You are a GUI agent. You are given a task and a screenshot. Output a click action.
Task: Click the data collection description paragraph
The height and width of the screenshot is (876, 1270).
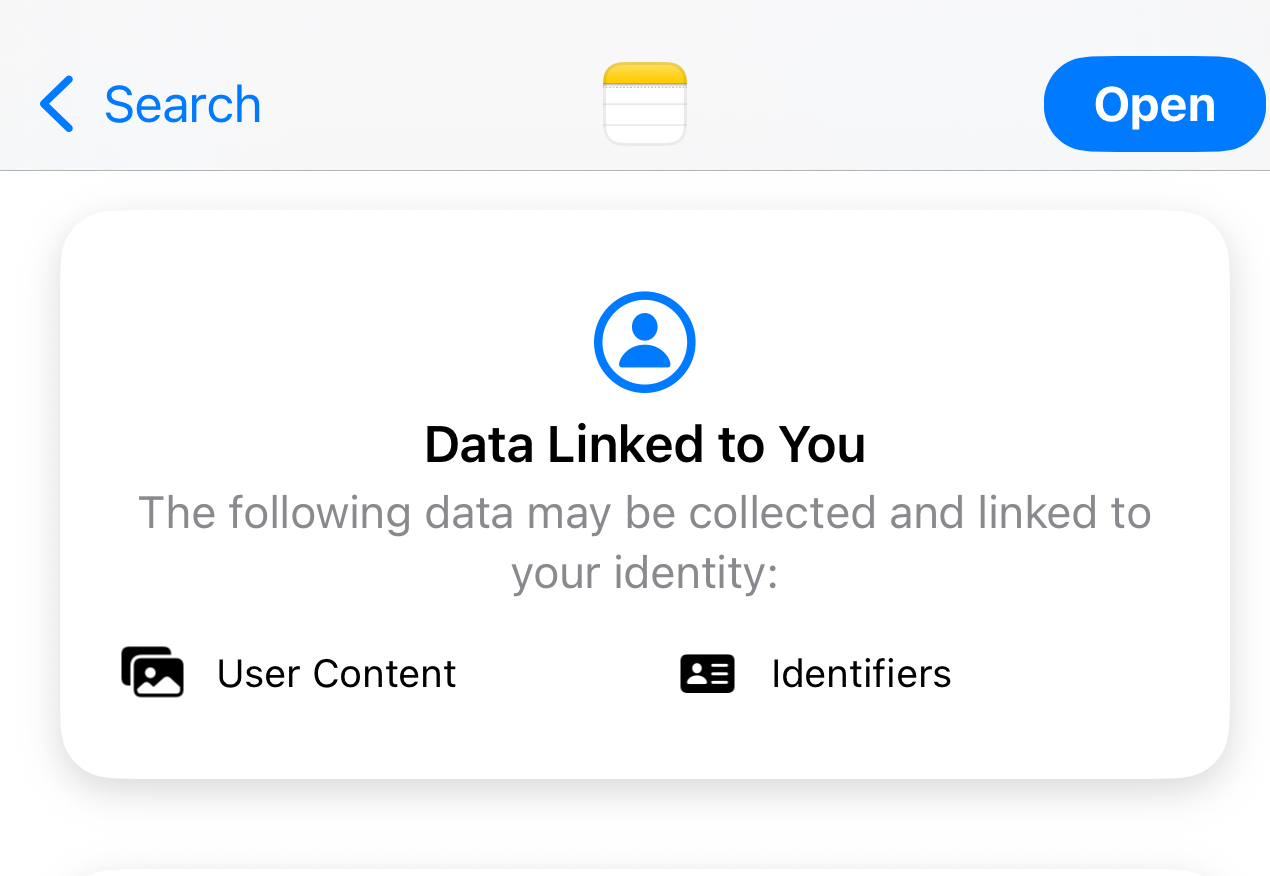(645, 543)
